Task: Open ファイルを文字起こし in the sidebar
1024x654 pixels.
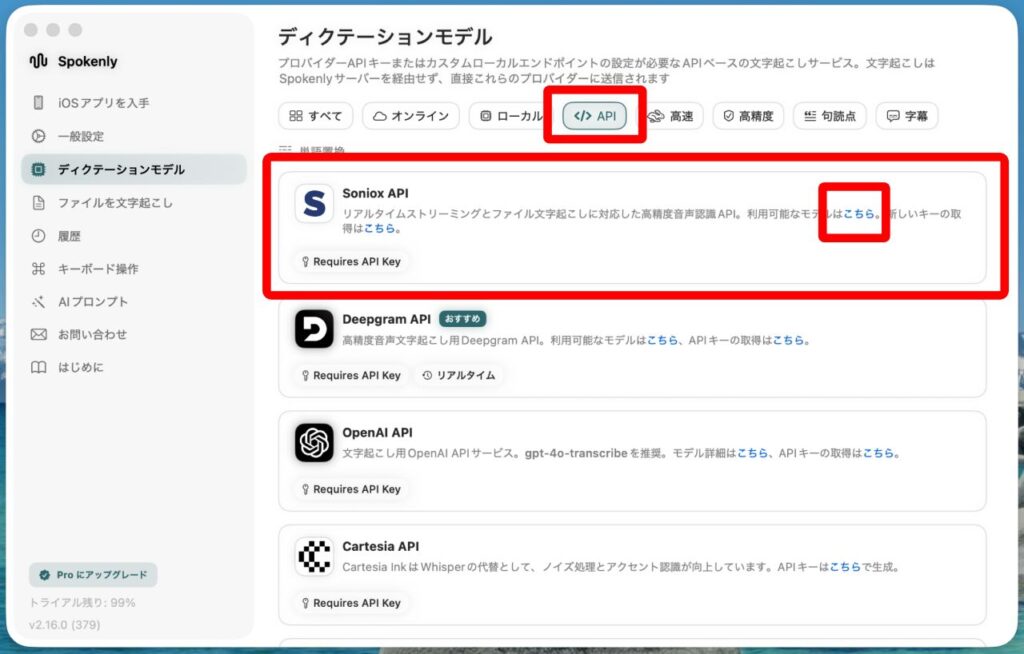Action: (114, 203)
